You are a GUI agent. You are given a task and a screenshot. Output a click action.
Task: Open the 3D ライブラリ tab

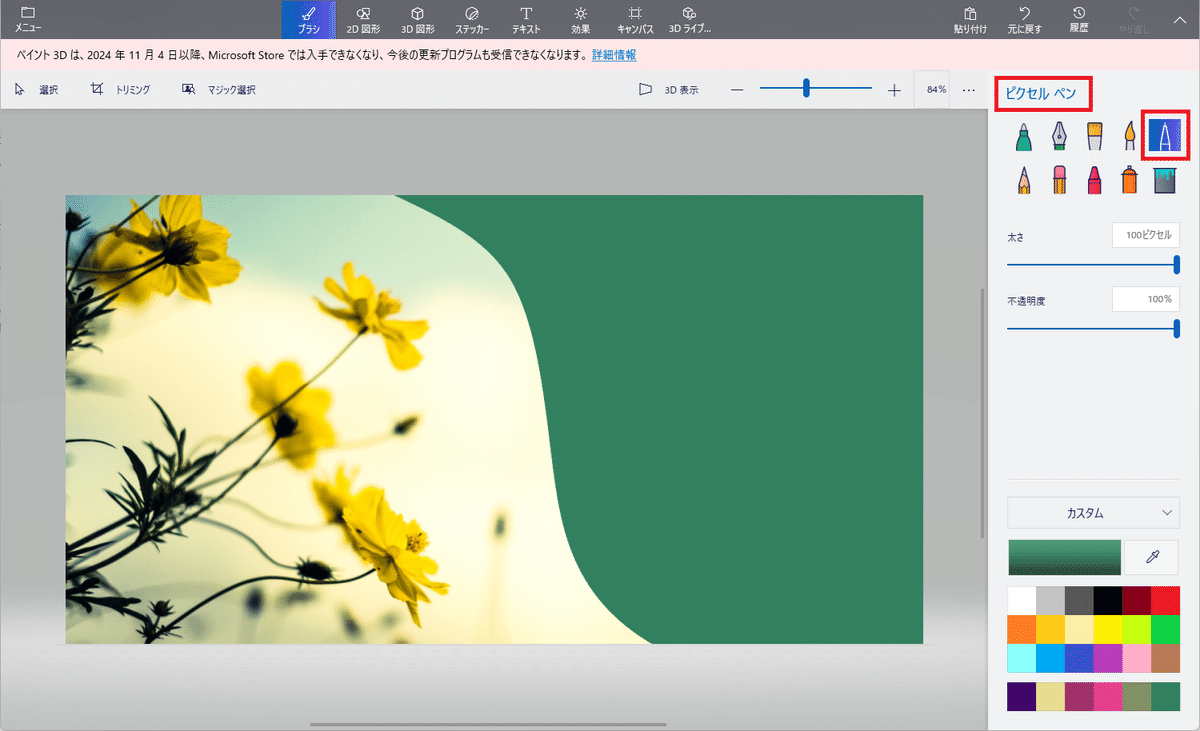[689, 19]
